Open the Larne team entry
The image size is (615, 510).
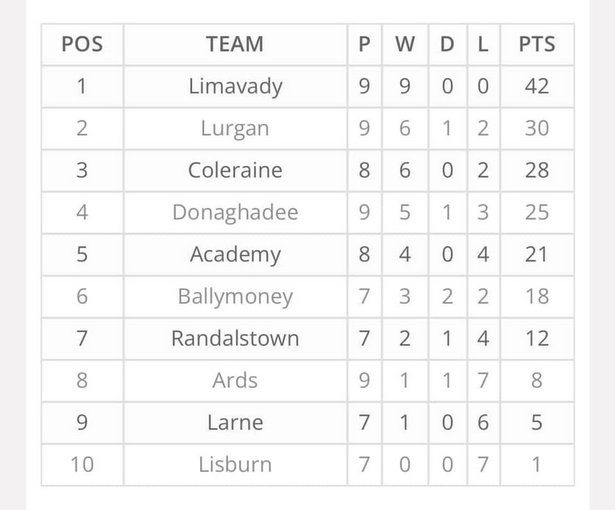[x=235, y=422]
